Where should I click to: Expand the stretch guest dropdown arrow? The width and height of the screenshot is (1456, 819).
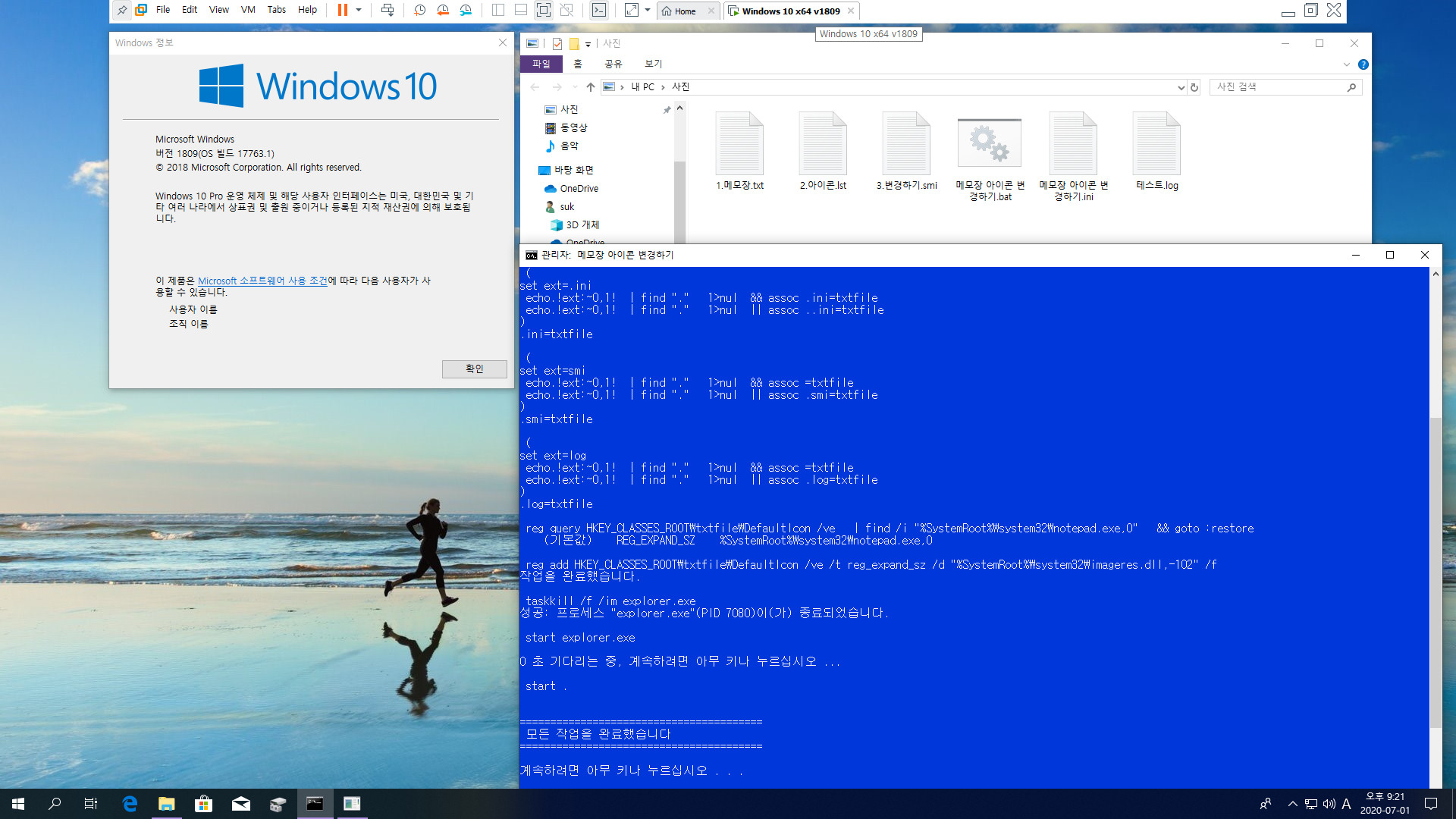coord(648,11)
